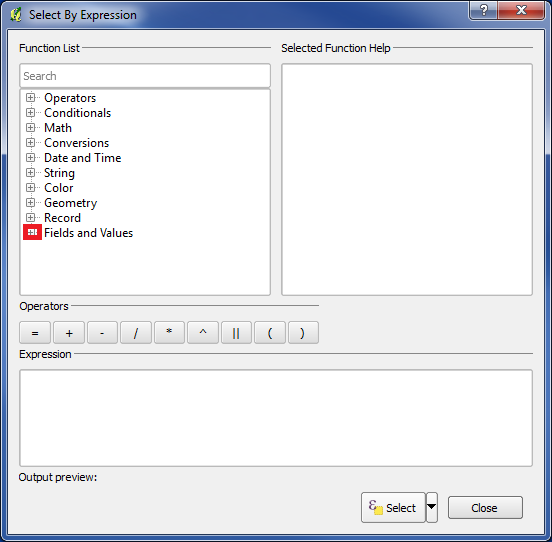The image size is (552, 542).
Task: Open the Select button dropdown arrow
Action: coord(432,507)
